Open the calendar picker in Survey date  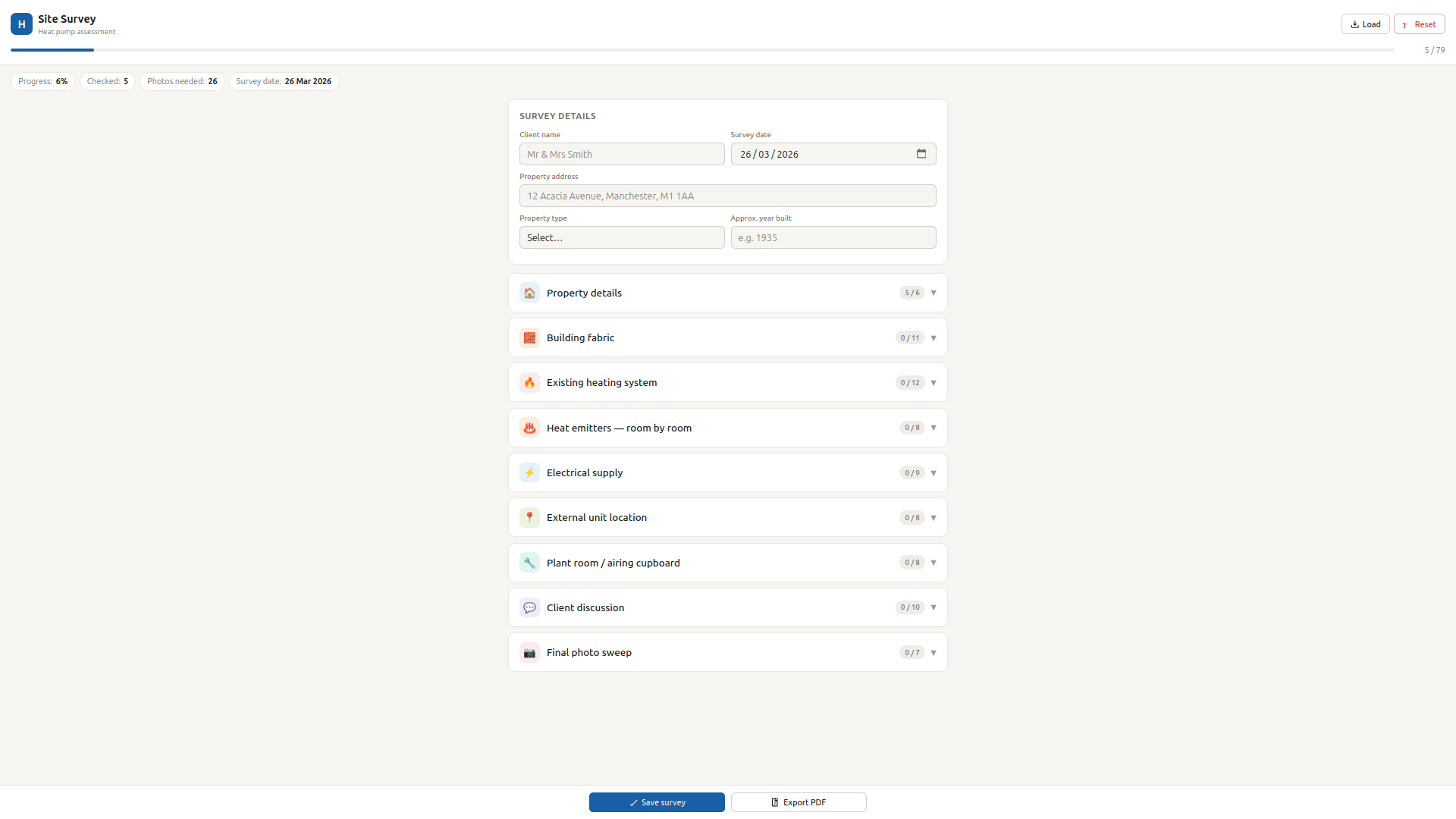(x=921, y=154)
